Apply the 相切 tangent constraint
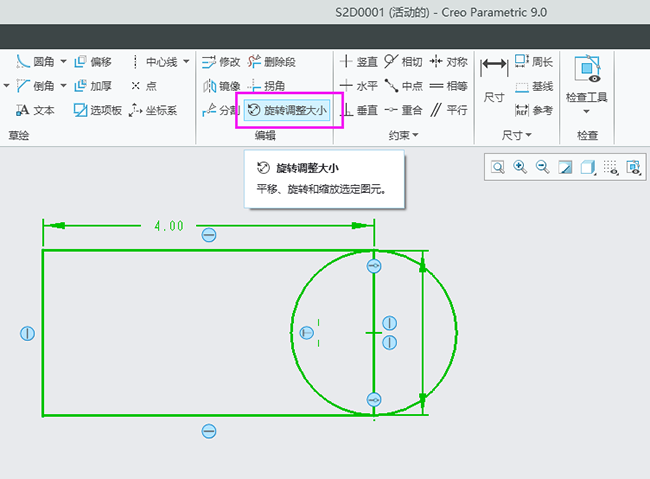Screen dimensions: 650x479 403,62
